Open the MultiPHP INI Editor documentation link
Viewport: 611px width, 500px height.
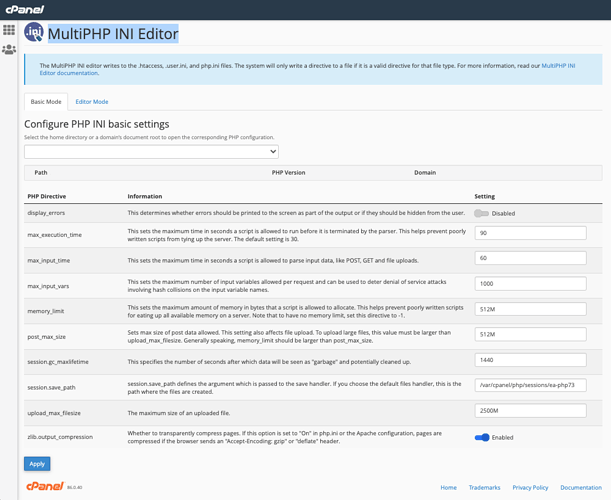click(557, 66)
